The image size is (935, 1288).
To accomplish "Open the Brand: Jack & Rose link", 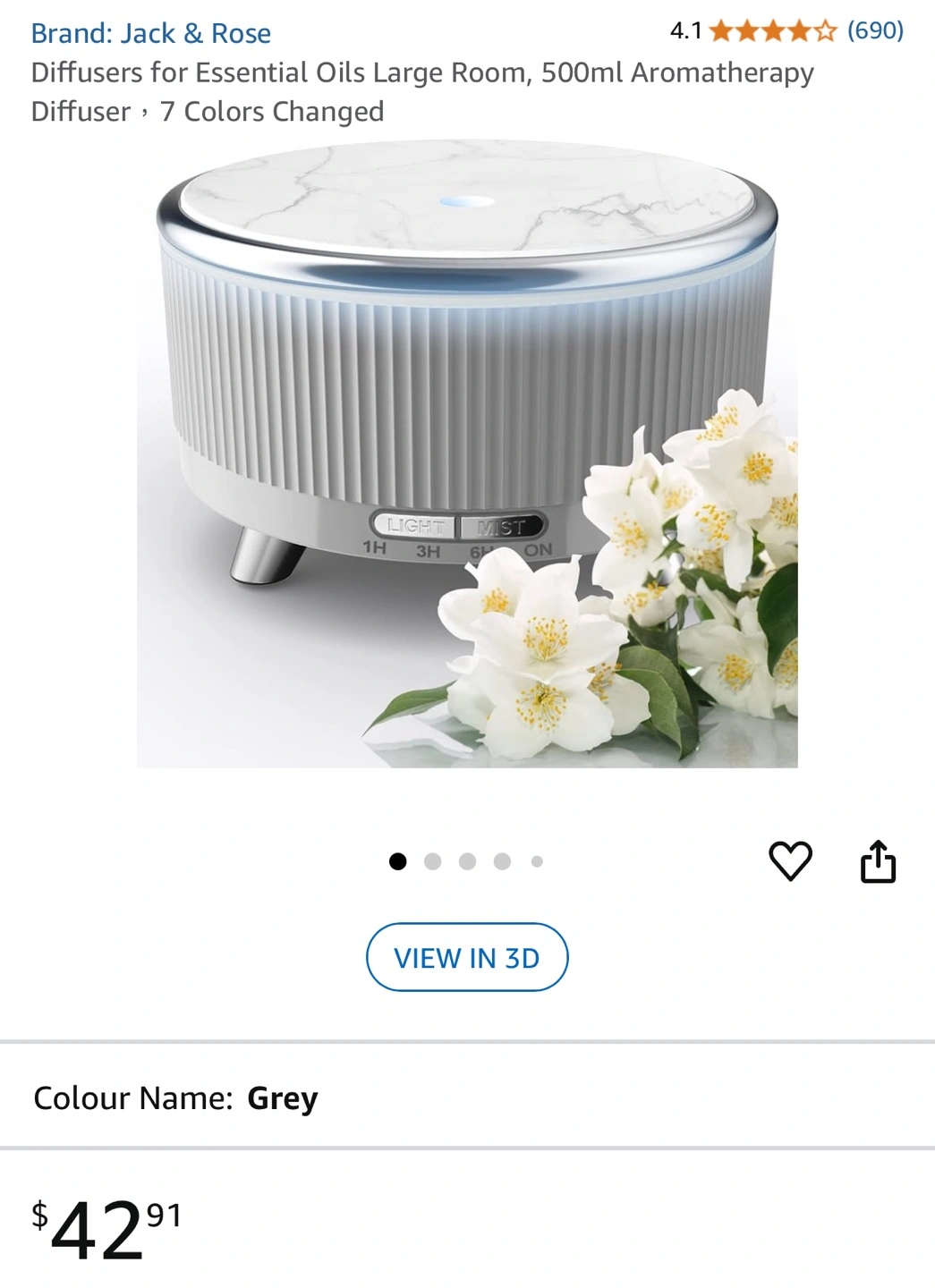I will click(151, 33).
